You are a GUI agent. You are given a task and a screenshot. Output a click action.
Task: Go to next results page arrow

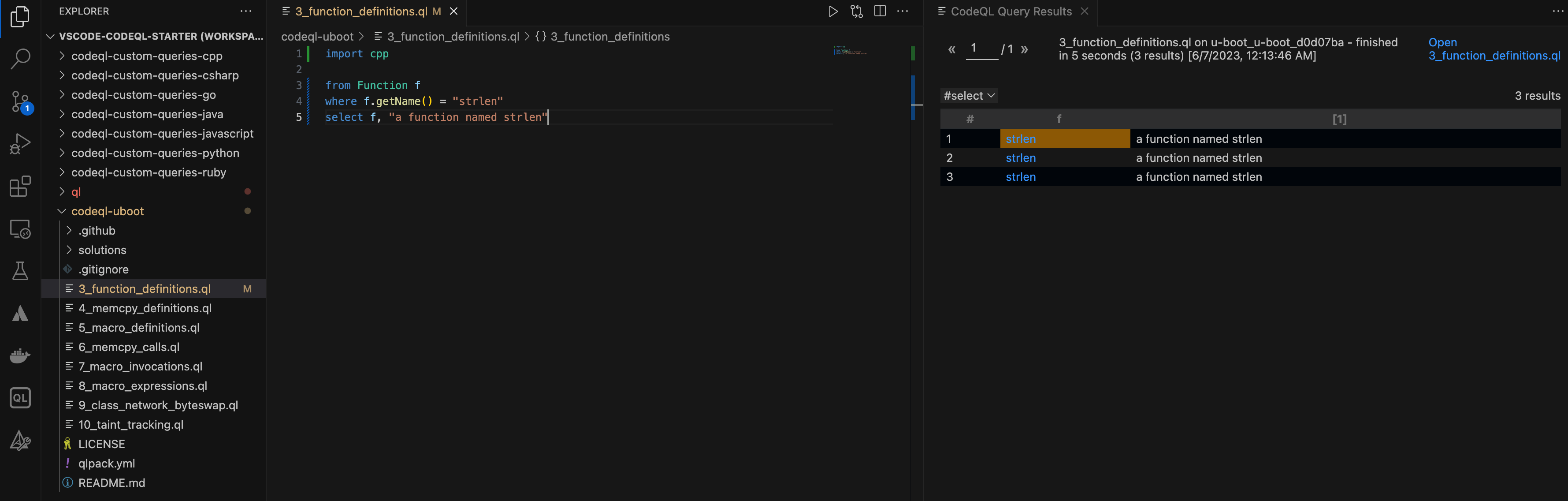coord(1025,49)
